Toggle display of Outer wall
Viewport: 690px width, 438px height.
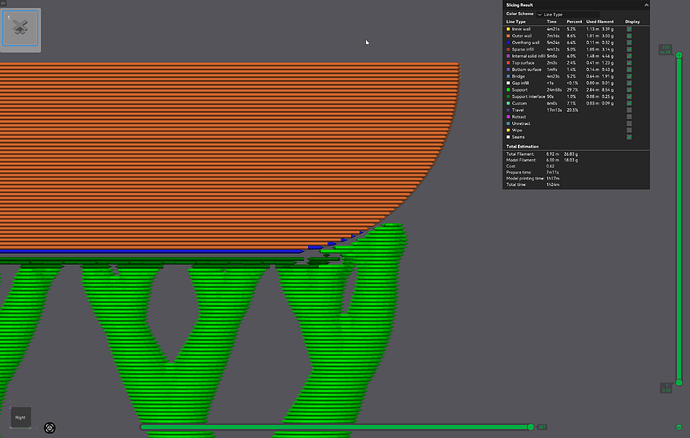click(629, 36)
